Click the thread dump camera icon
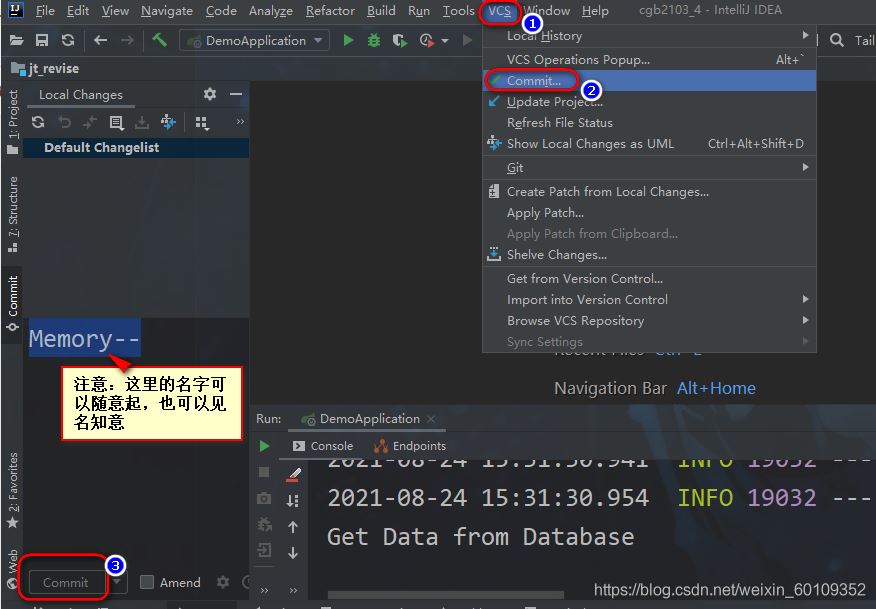This screenshot has height=609, width=876. [264, 498]
